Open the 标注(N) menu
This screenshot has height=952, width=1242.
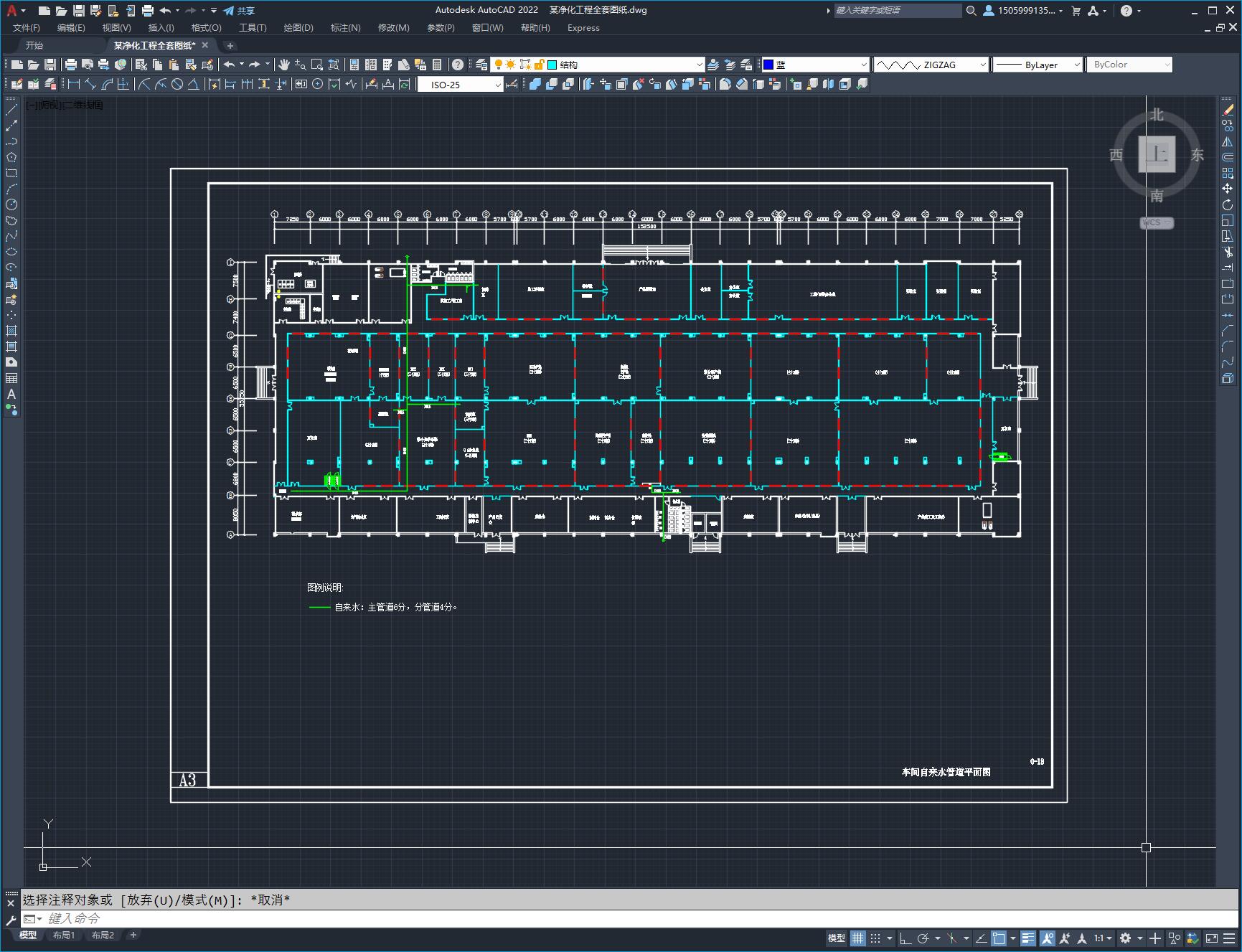[345, 28]
